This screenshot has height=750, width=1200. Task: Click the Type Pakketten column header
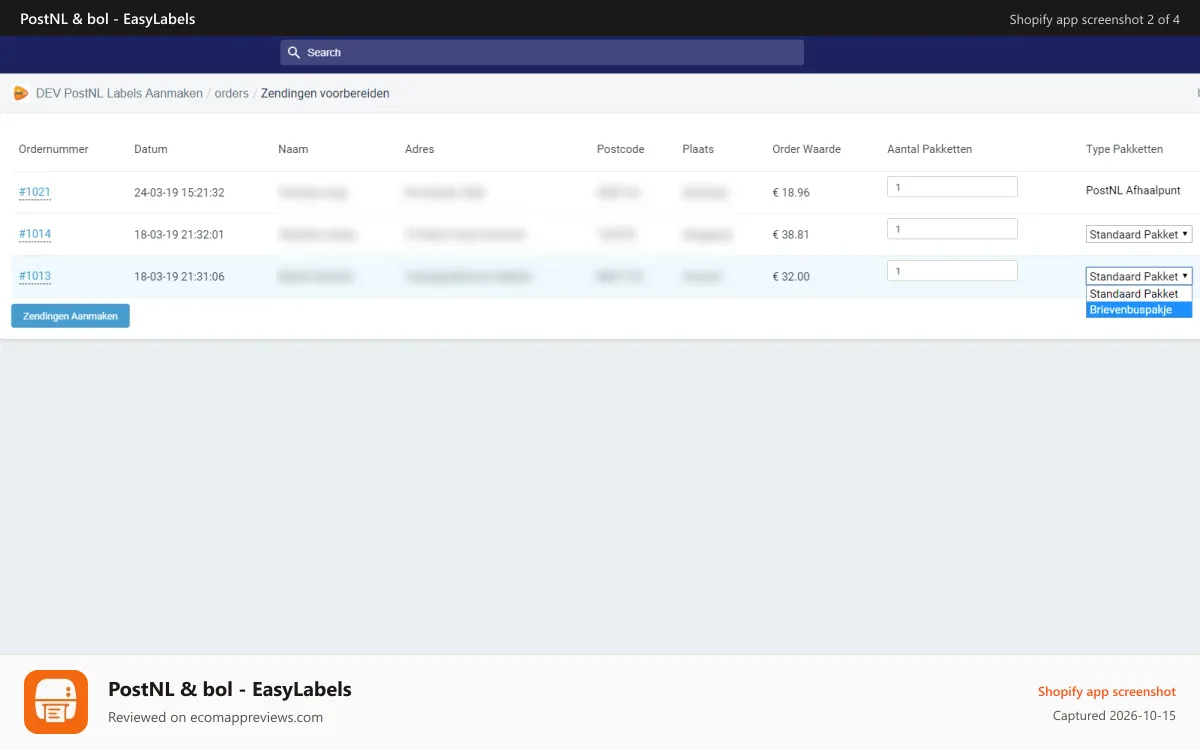(1124, 149)
